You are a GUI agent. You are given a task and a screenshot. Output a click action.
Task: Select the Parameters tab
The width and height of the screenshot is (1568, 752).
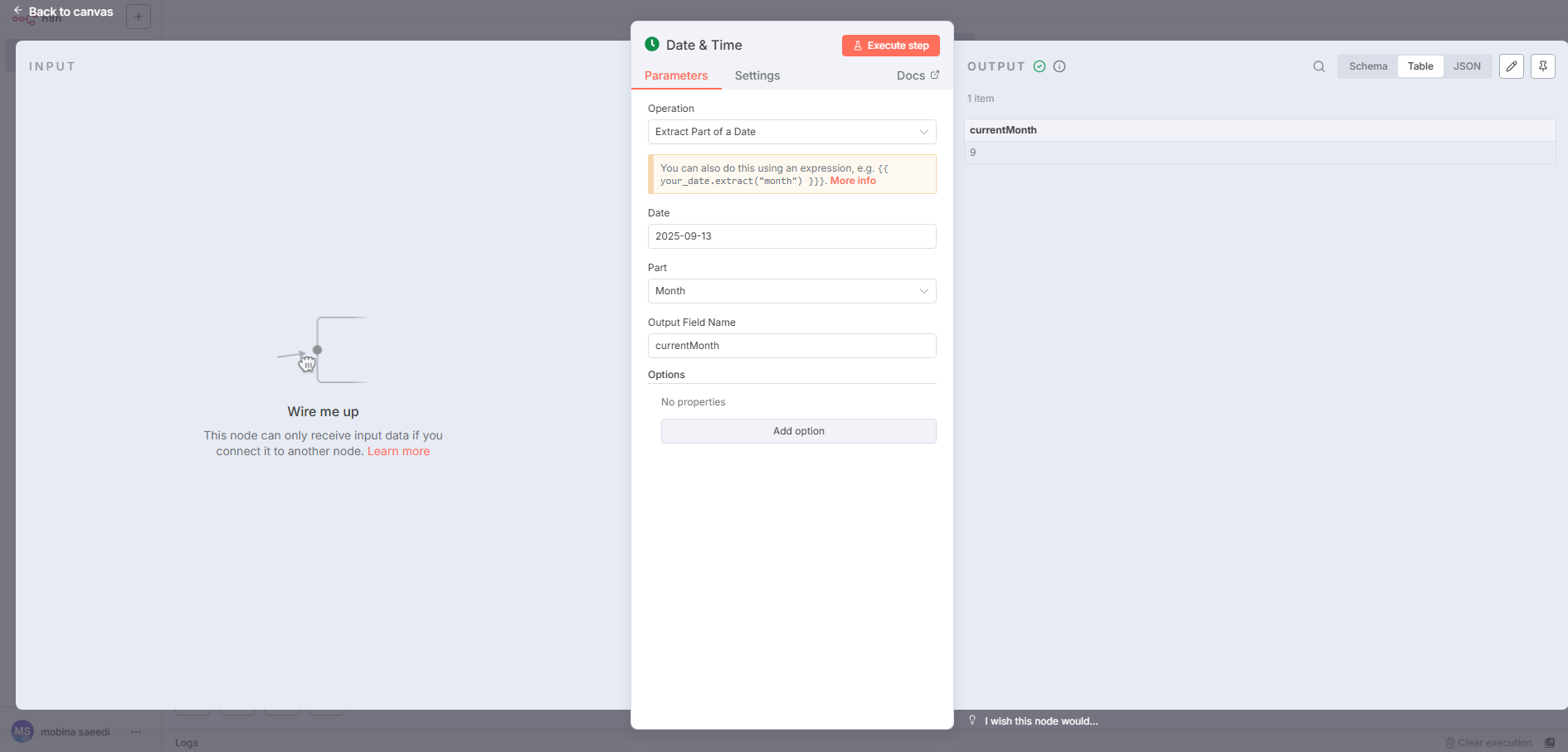click(x=675, y=75)
